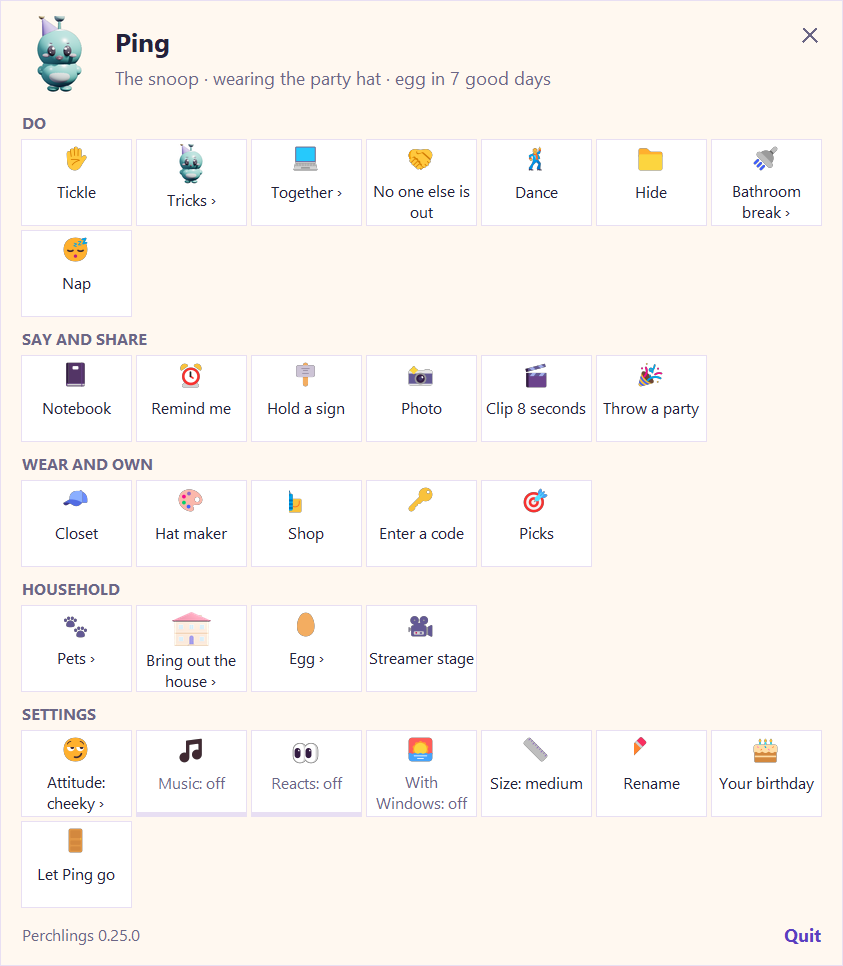The width and height of the screenshot is (843, 966).
Task: Click the Hide folder tile
Action: 651,182
